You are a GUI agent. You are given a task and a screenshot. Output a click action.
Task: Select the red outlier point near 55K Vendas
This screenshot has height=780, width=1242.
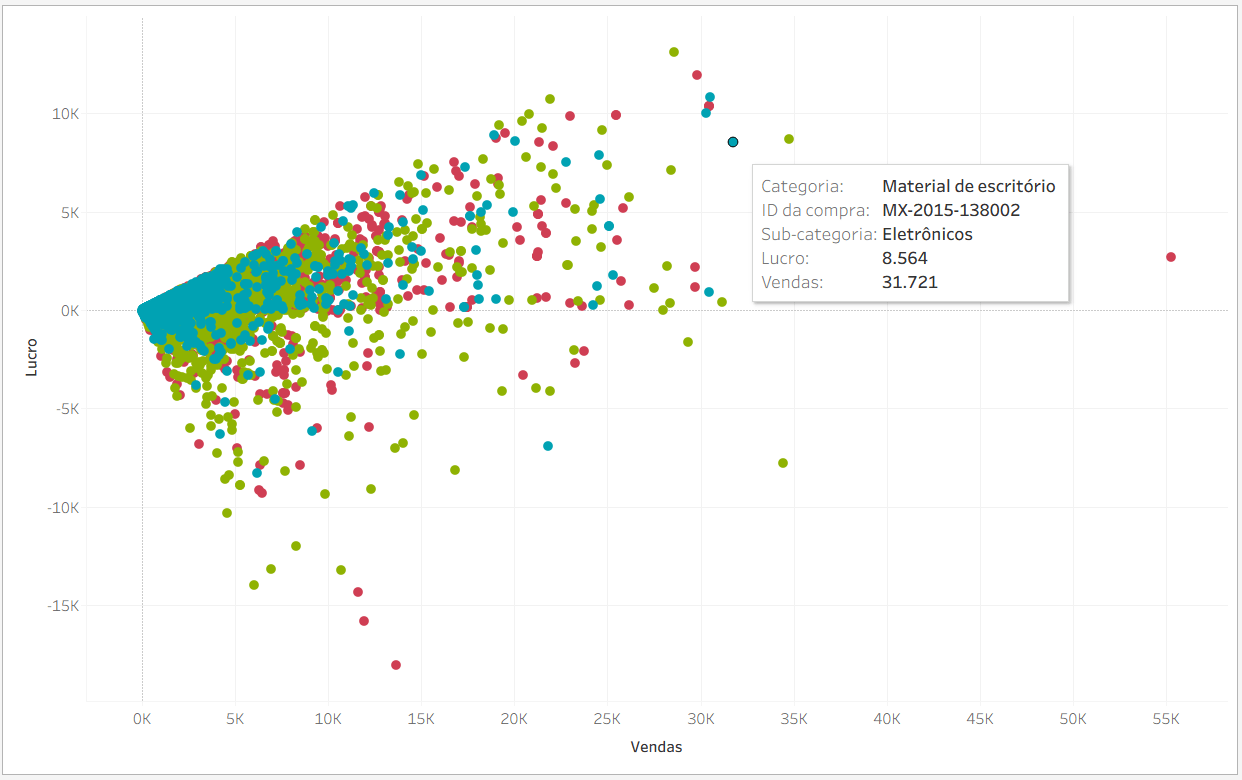pos(1171,257)
